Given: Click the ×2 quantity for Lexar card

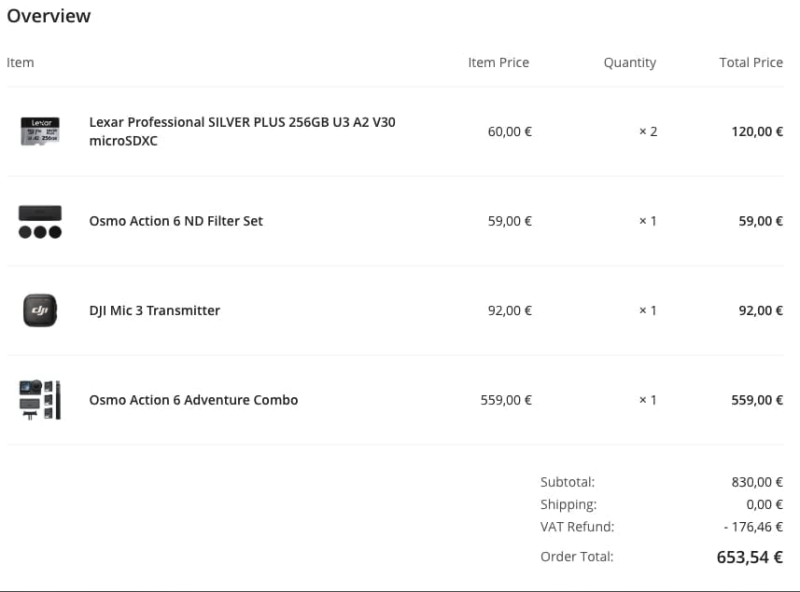Looking at the screenshot, I should [x=648, y=131].
